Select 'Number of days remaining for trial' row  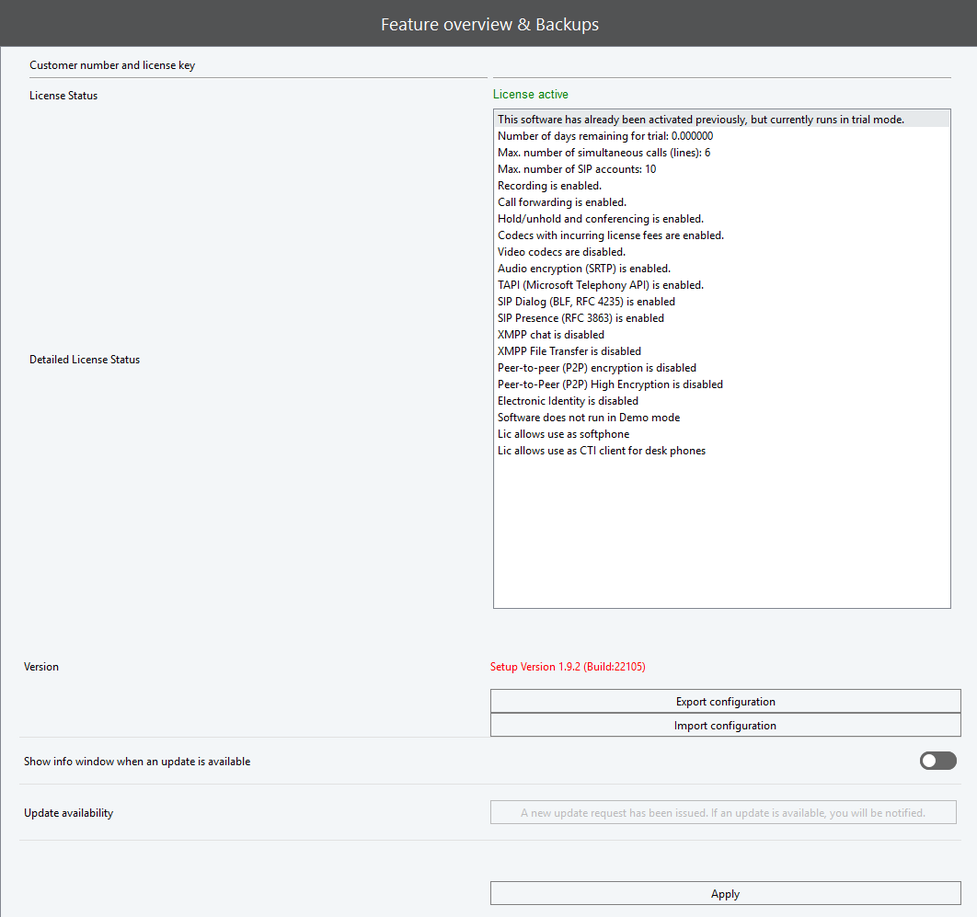pyautogui.click(x=722, y=136)
